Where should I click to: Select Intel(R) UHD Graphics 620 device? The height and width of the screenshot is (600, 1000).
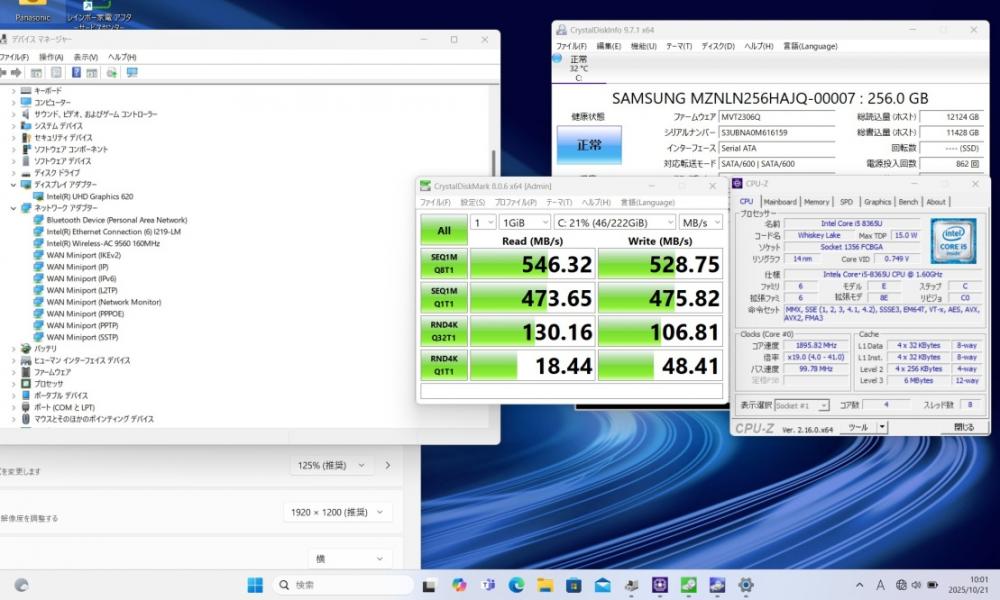click(x=89, y=196)
